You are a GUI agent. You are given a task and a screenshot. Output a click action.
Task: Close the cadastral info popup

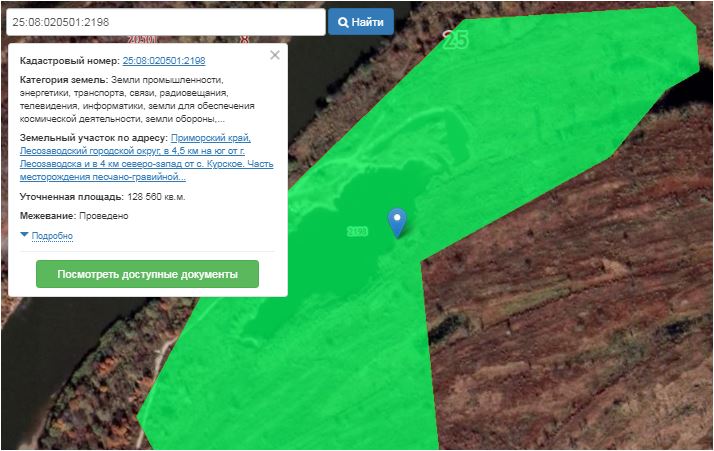(x=275, y=56)
